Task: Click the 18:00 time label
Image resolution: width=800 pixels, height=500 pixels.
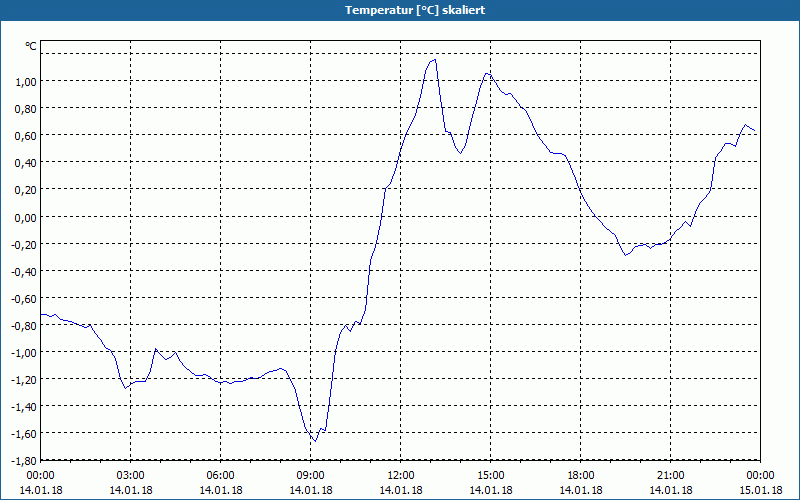Action: point(581,476)
